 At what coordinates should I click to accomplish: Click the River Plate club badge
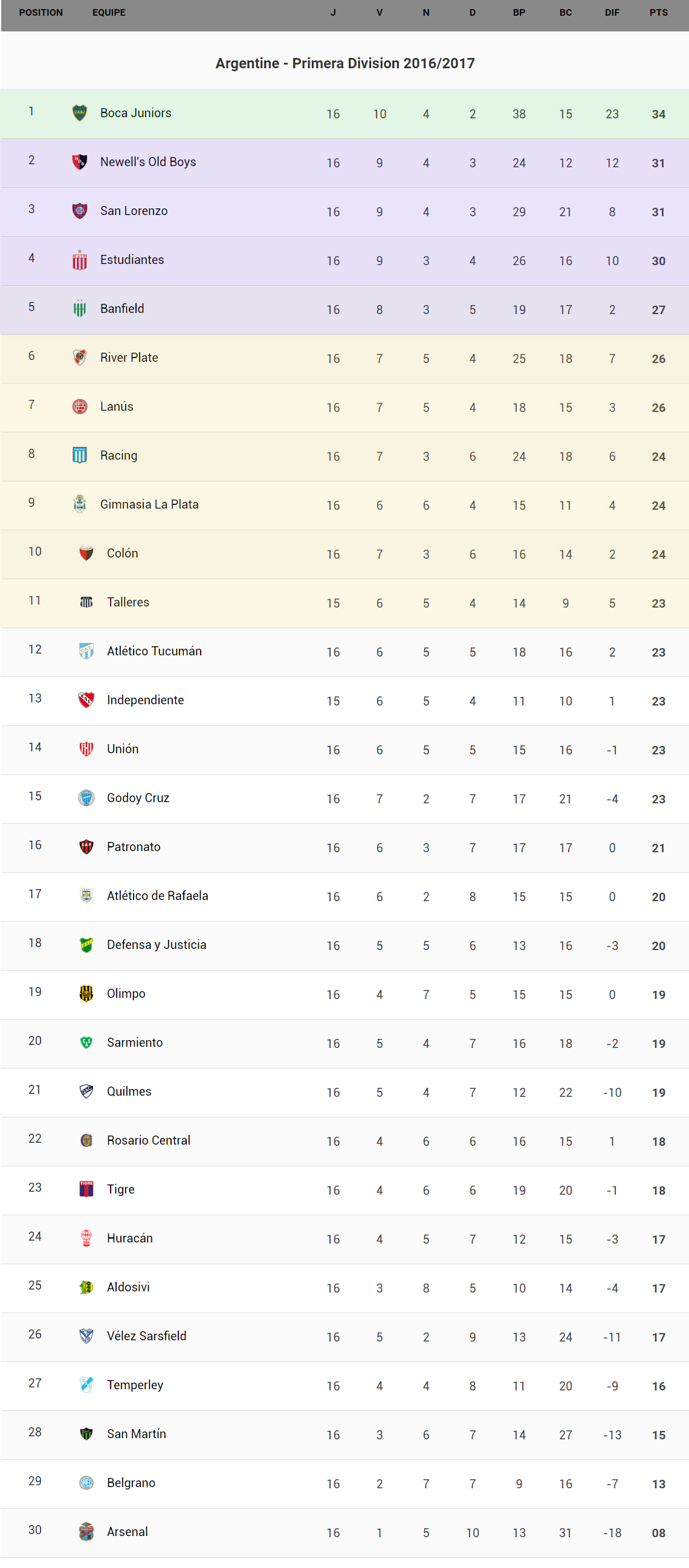[x=80, y=358]
